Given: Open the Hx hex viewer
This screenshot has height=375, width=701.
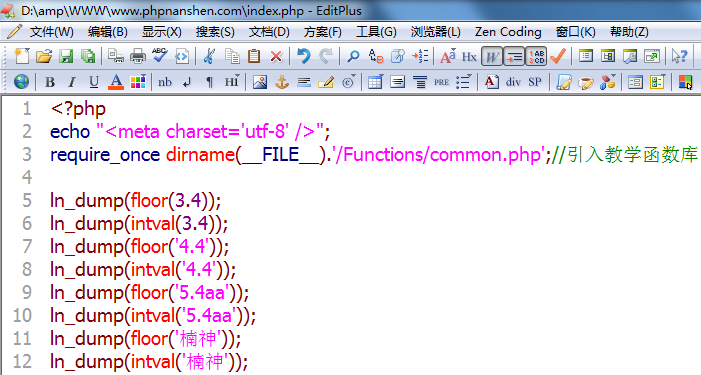Looking at the screenshot, I should click(x=469, y=57).
